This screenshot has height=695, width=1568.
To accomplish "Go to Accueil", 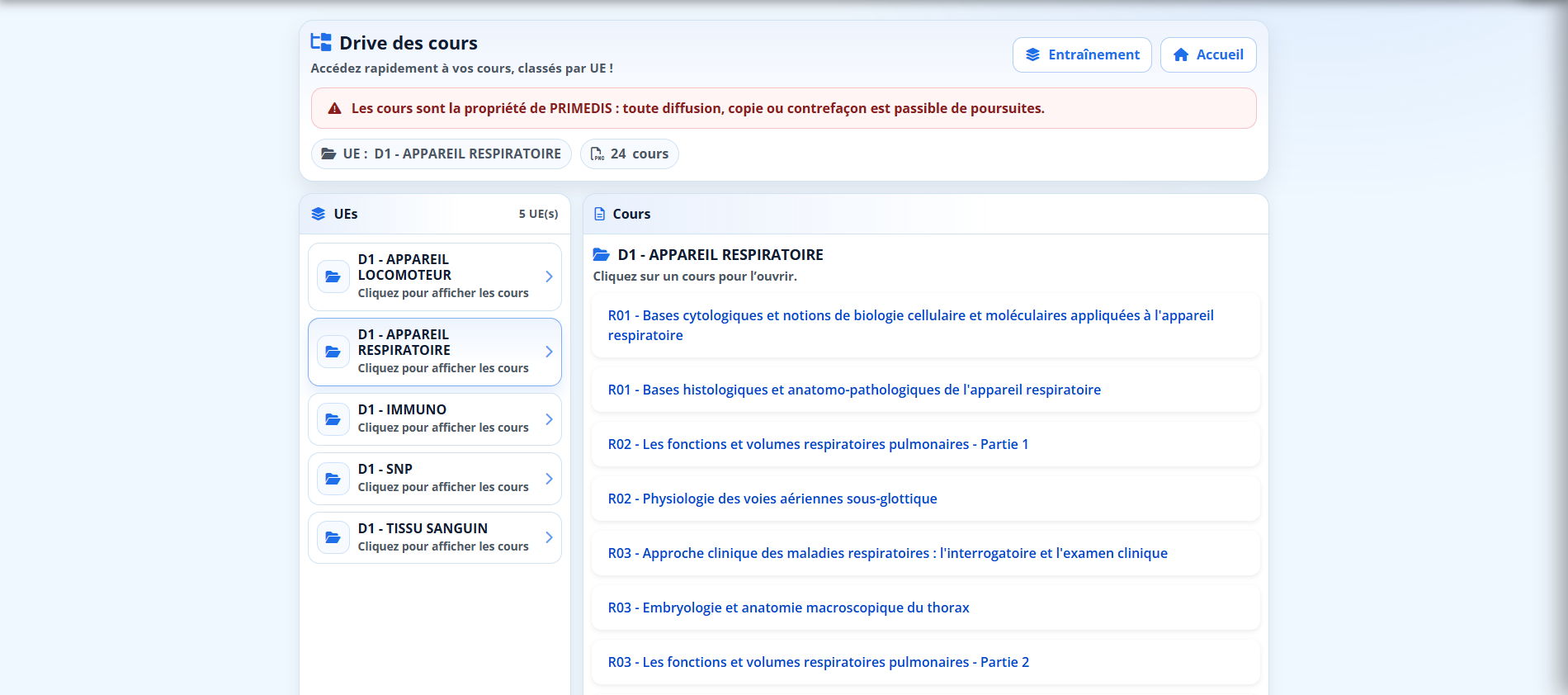I will pyautogui.click(x=1208, y=54).
